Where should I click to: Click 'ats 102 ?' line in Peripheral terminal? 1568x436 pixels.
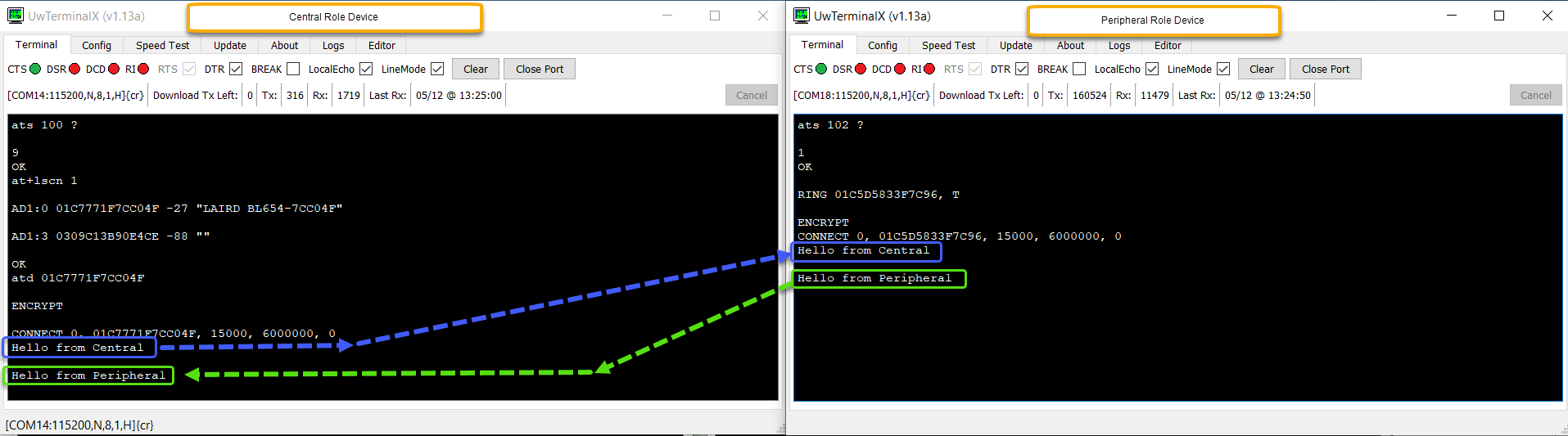click(x=830, y=125)
